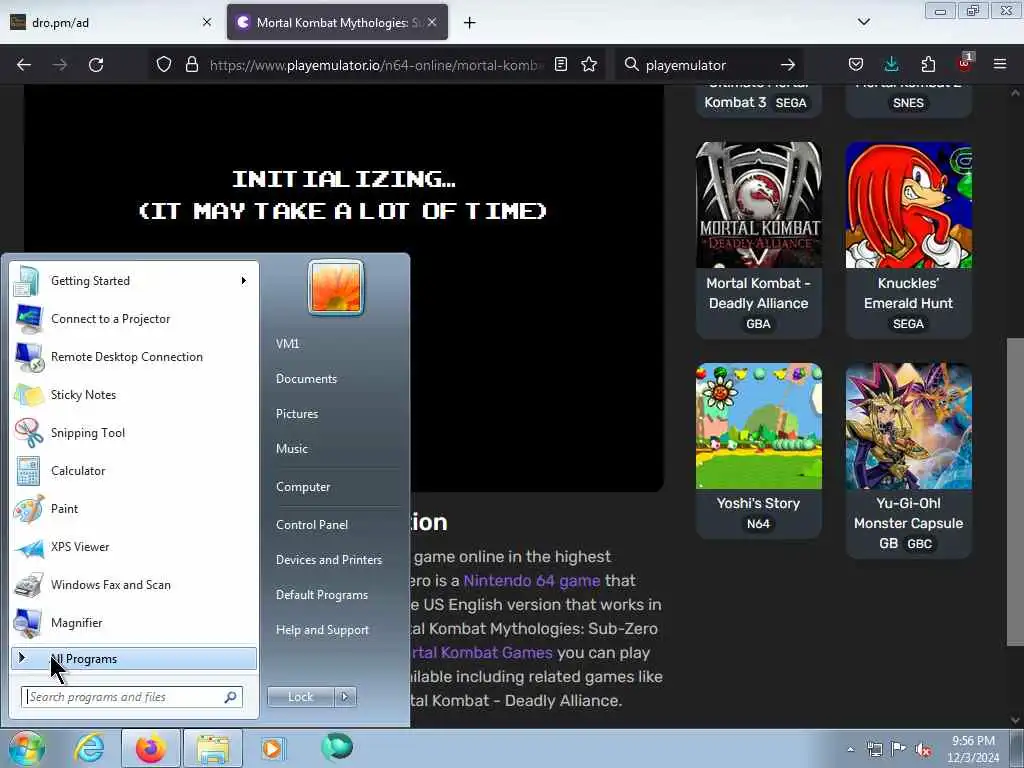Open Getting Started in Start menu

click(134, 281)
